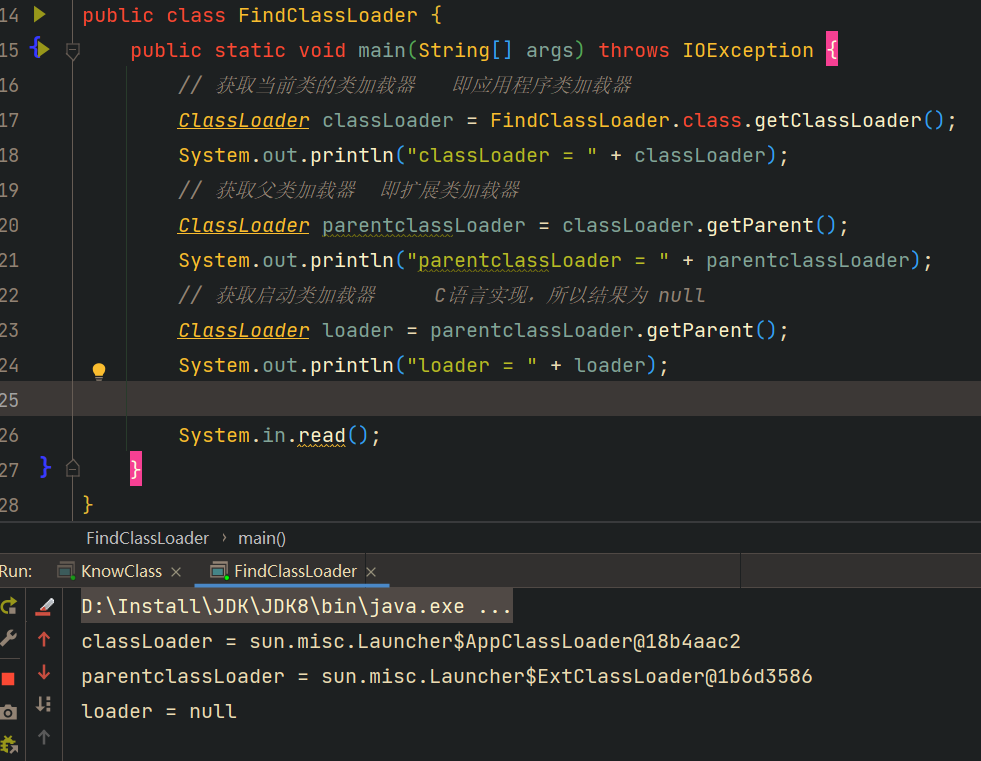Switch to the KnowClass run tab
Viewport: 981px width, 761px height.
121,571
